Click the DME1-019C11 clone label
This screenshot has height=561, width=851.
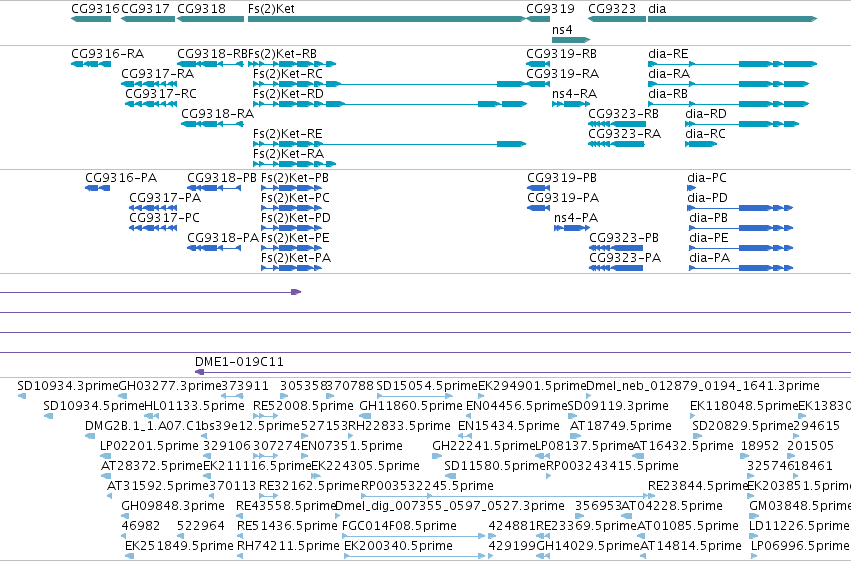point(239,362)
